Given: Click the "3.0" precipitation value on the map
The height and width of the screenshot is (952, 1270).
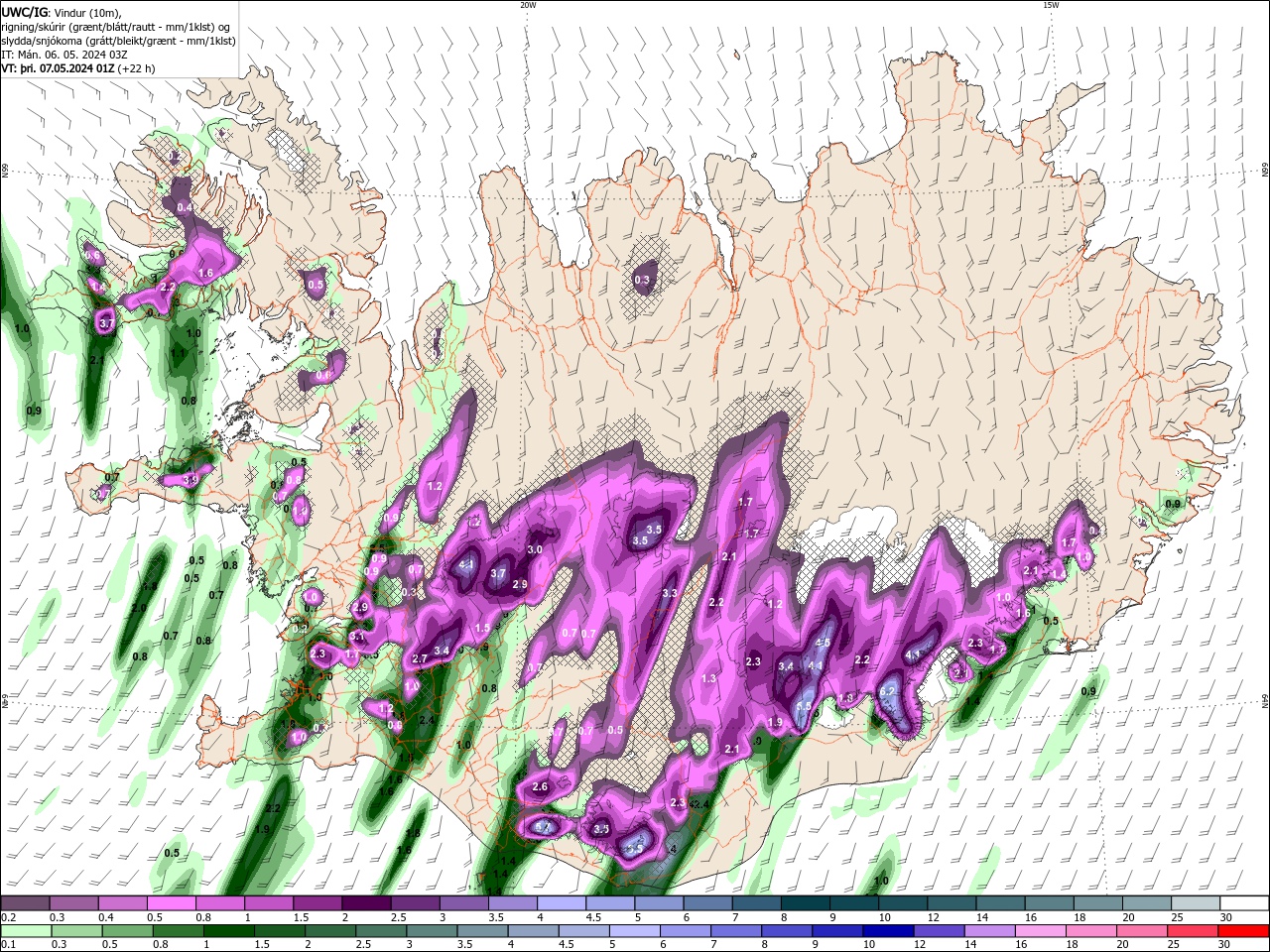Looking at the screenshot, I should [535, 549].
